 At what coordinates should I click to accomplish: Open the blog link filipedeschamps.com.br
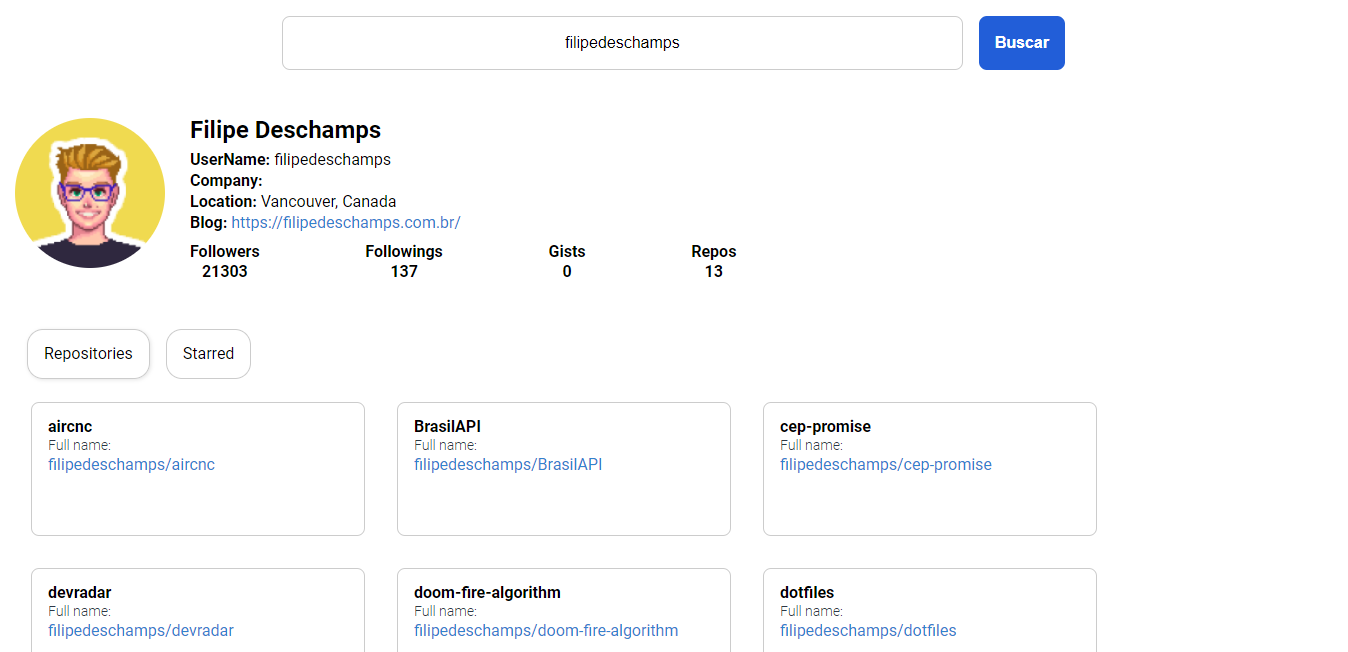point(345,222)
